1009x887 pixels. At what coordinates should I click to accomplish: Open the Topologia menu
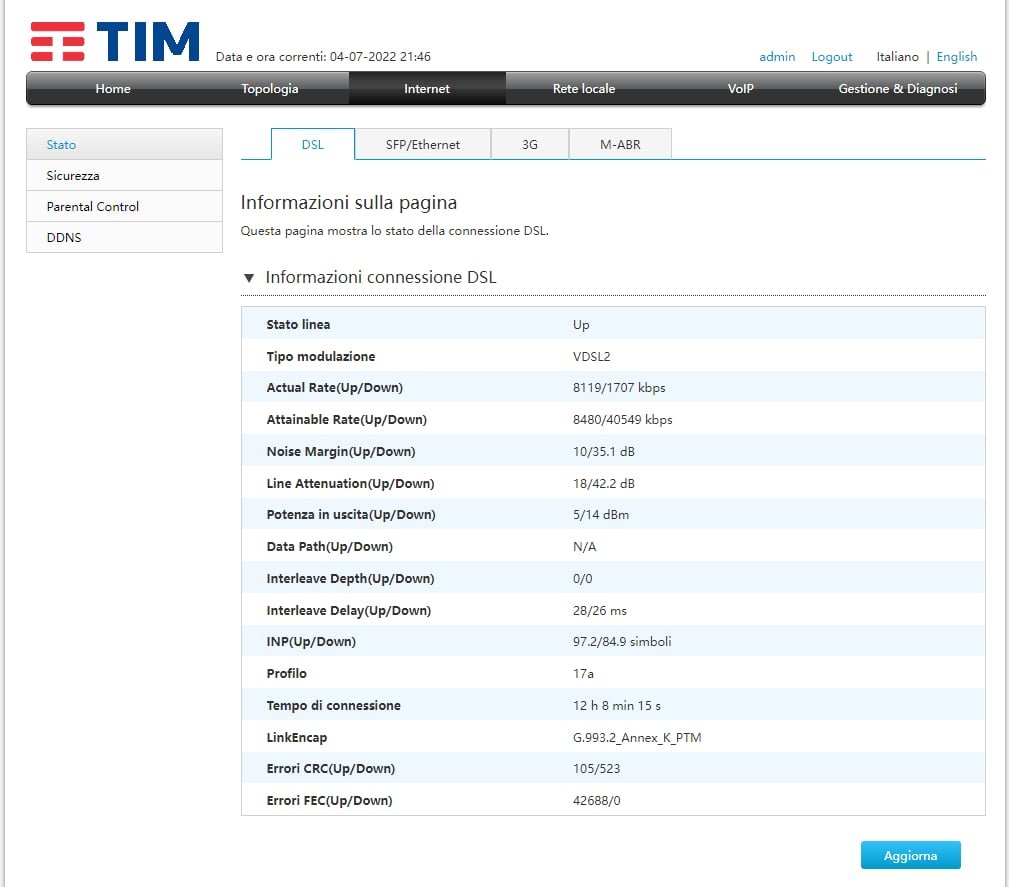(x=270, y=89)
